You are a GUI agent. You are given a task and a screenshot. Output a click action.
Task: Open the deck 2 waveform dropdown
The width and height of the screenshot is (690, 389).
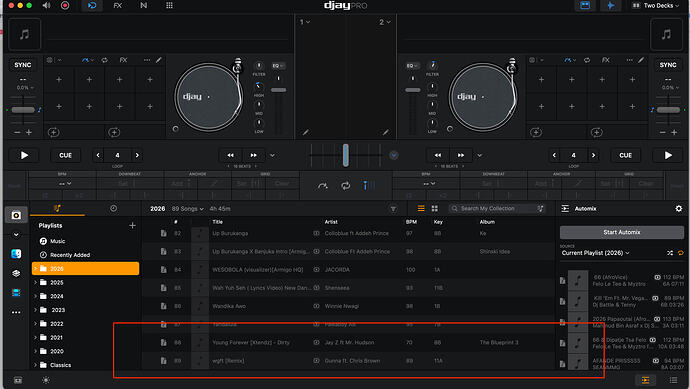(385, 22)
